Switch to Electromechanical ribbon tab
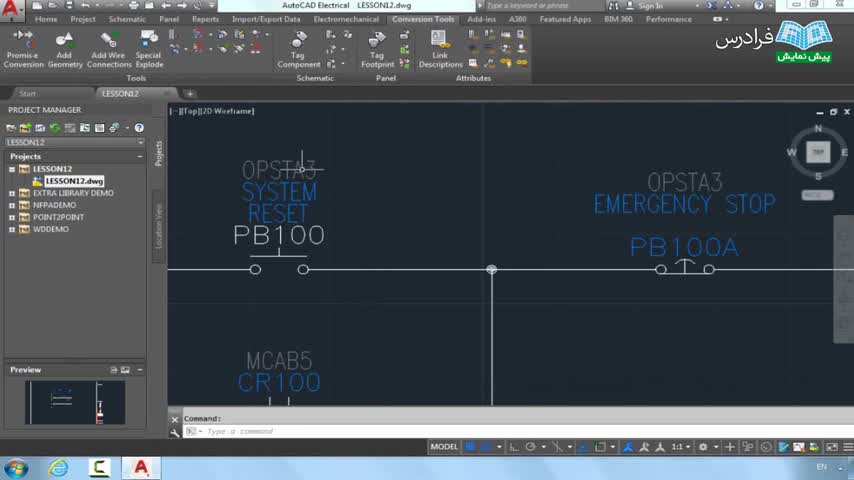Viewport: 854px width, 480px height. coord(346,19)
